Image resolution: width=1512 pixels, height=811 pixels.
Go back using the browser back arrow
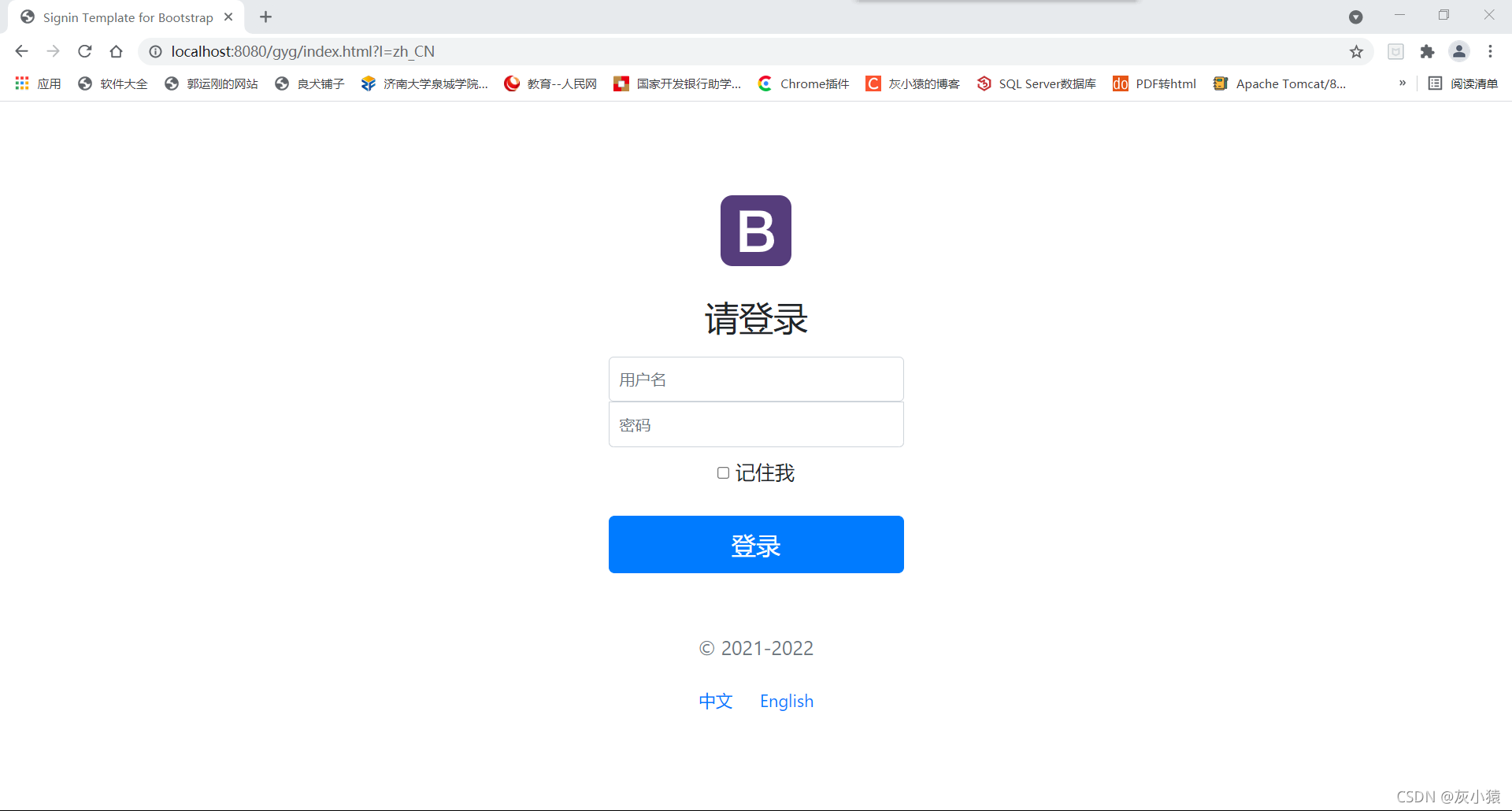pos(21,51)
